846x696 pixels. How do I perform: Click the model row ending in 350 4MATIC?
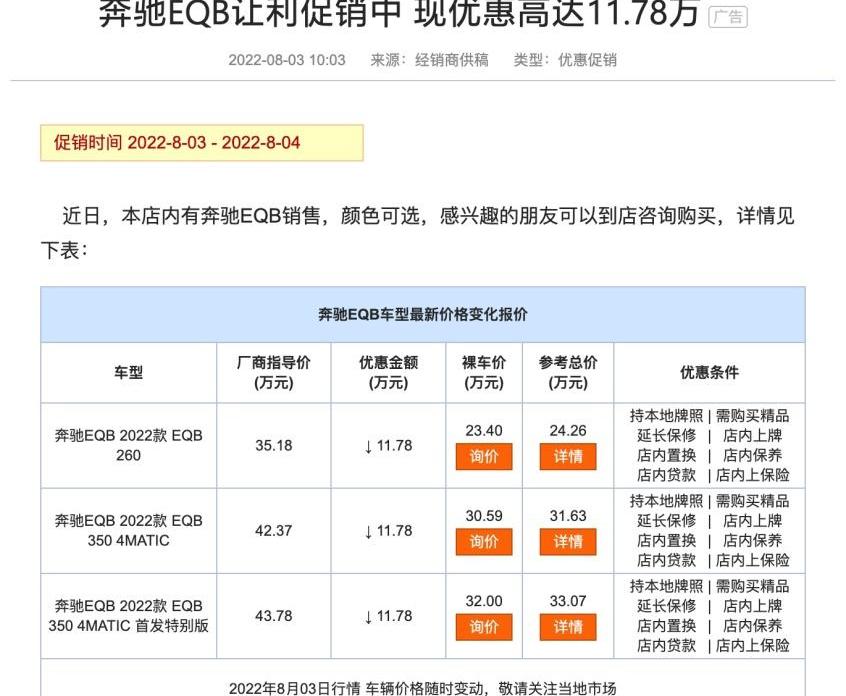pyautogui.click(x=128, y=530)
